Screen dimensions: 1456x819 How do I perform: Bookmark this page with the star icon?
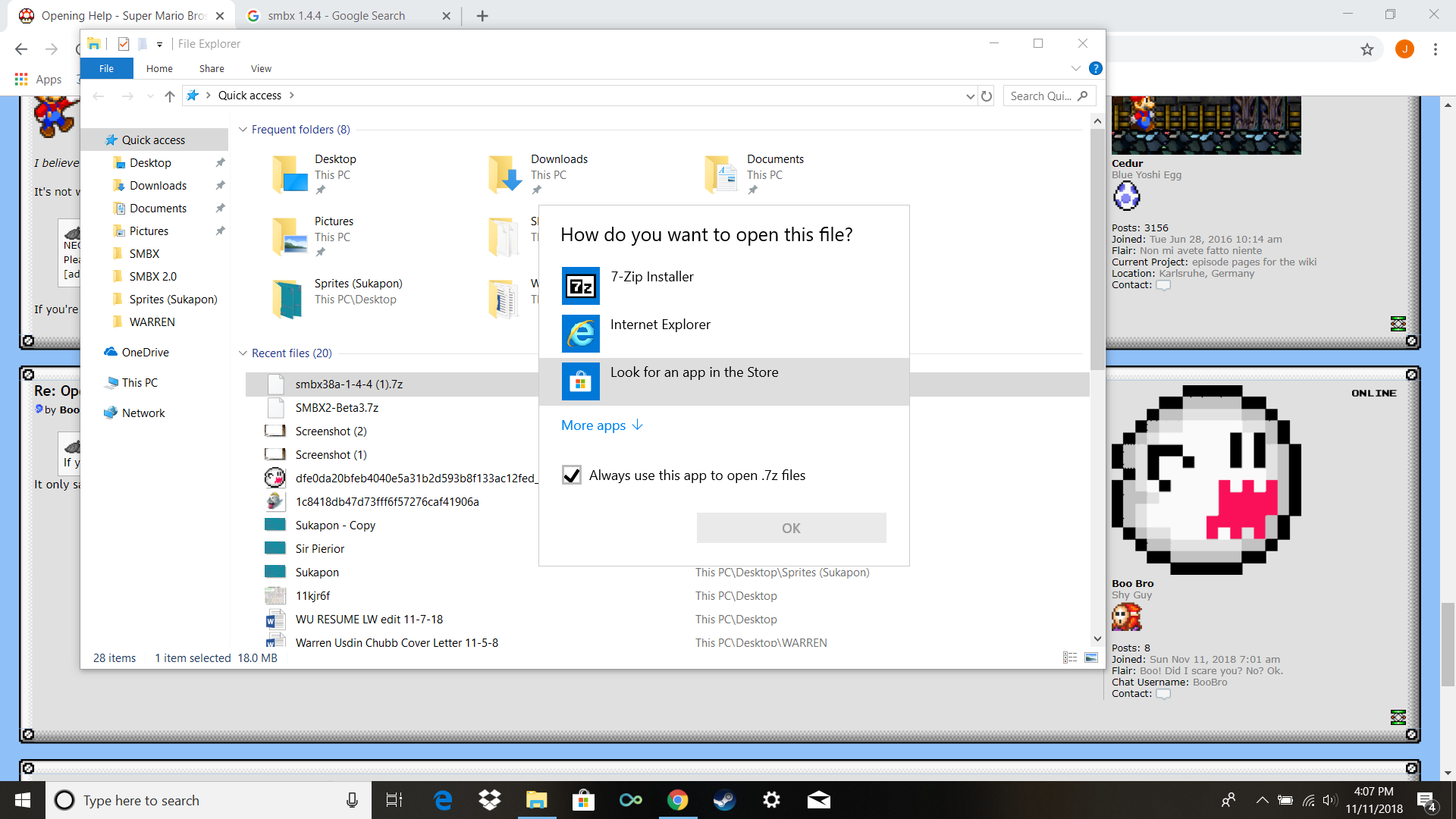pyautogui.click(x=1367, y=49)
